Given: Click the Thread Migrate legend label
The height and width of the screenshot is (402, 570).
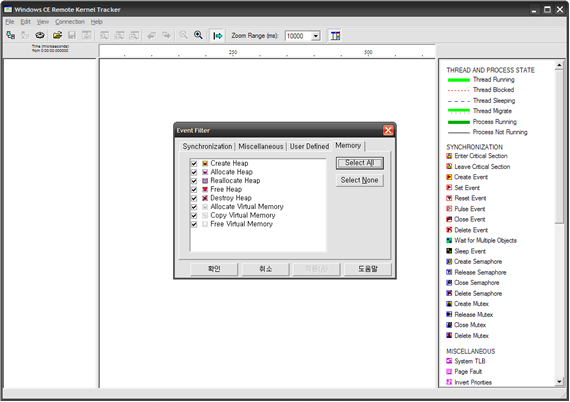Looking at the screenshot, I should [492, 111].
